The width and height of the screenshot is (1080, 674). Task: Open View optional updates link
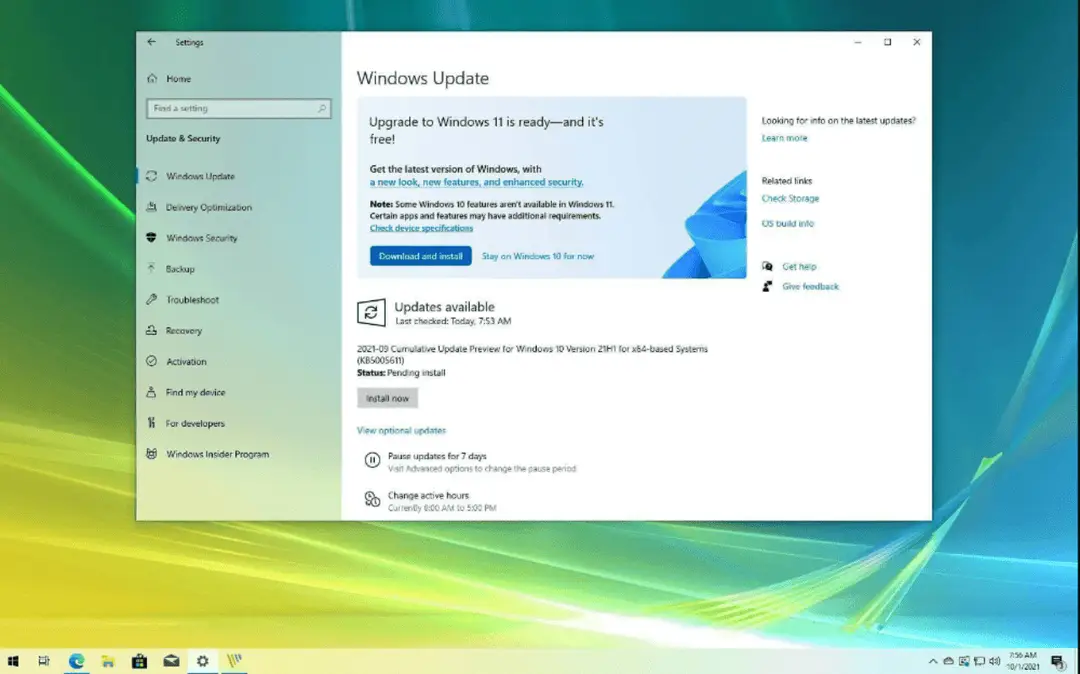(x=401, y=430)
